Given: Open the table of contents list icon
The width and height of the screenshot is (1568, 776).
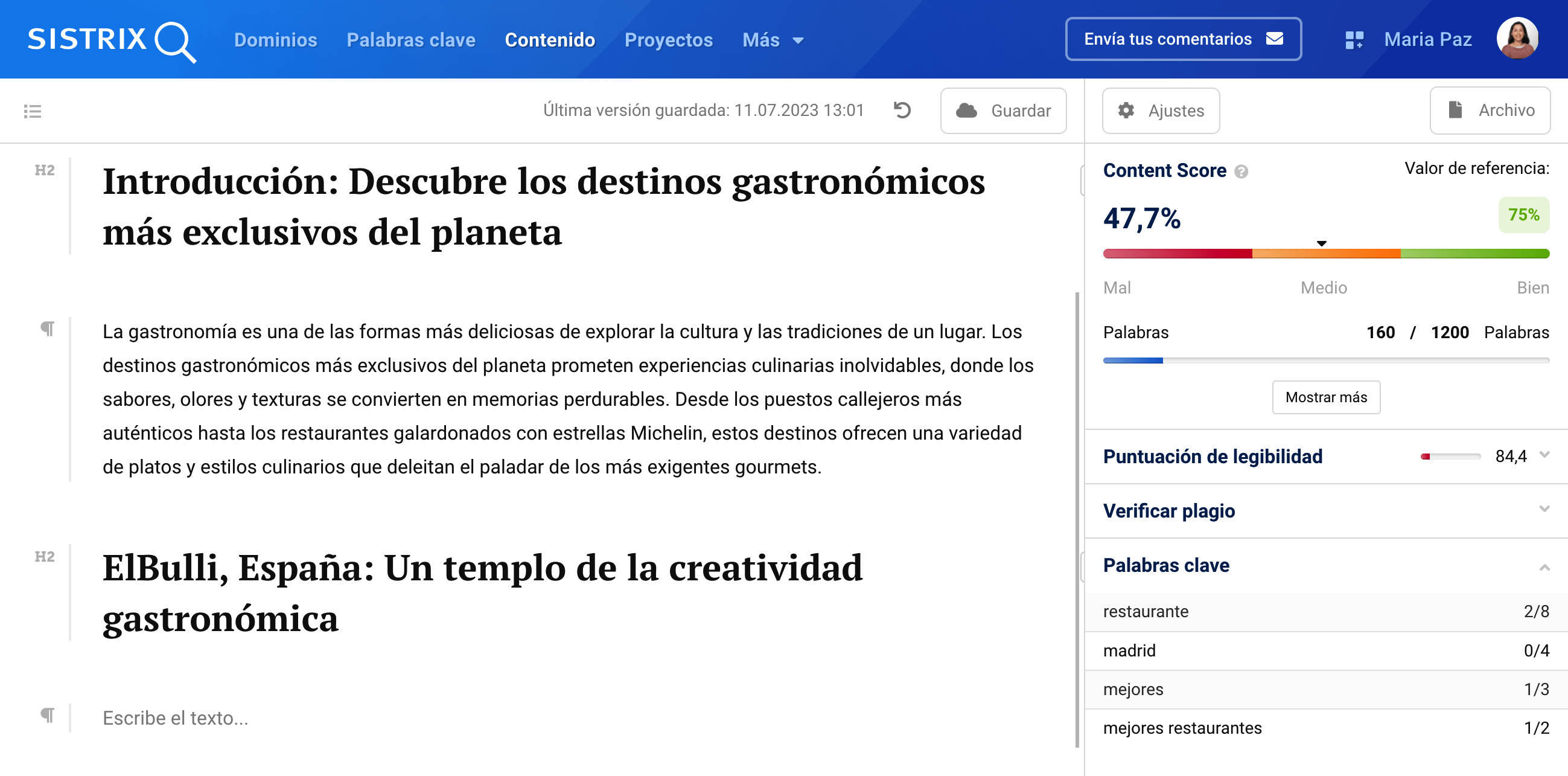Looking at the screenshot, I should tap(32, 111).
